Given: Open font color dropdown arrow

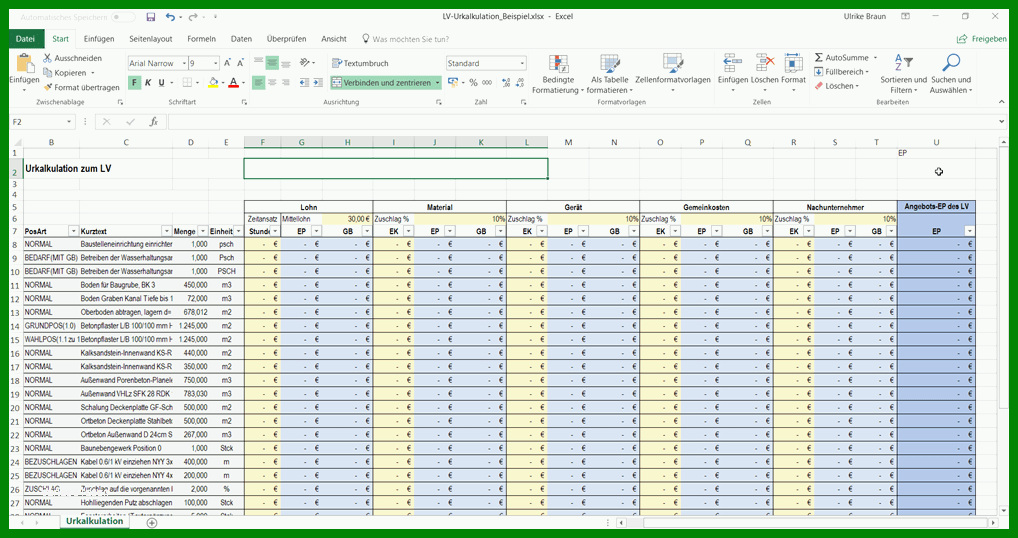Looking at the screenshot, I should pyautogui.click(x=243, y=83).
